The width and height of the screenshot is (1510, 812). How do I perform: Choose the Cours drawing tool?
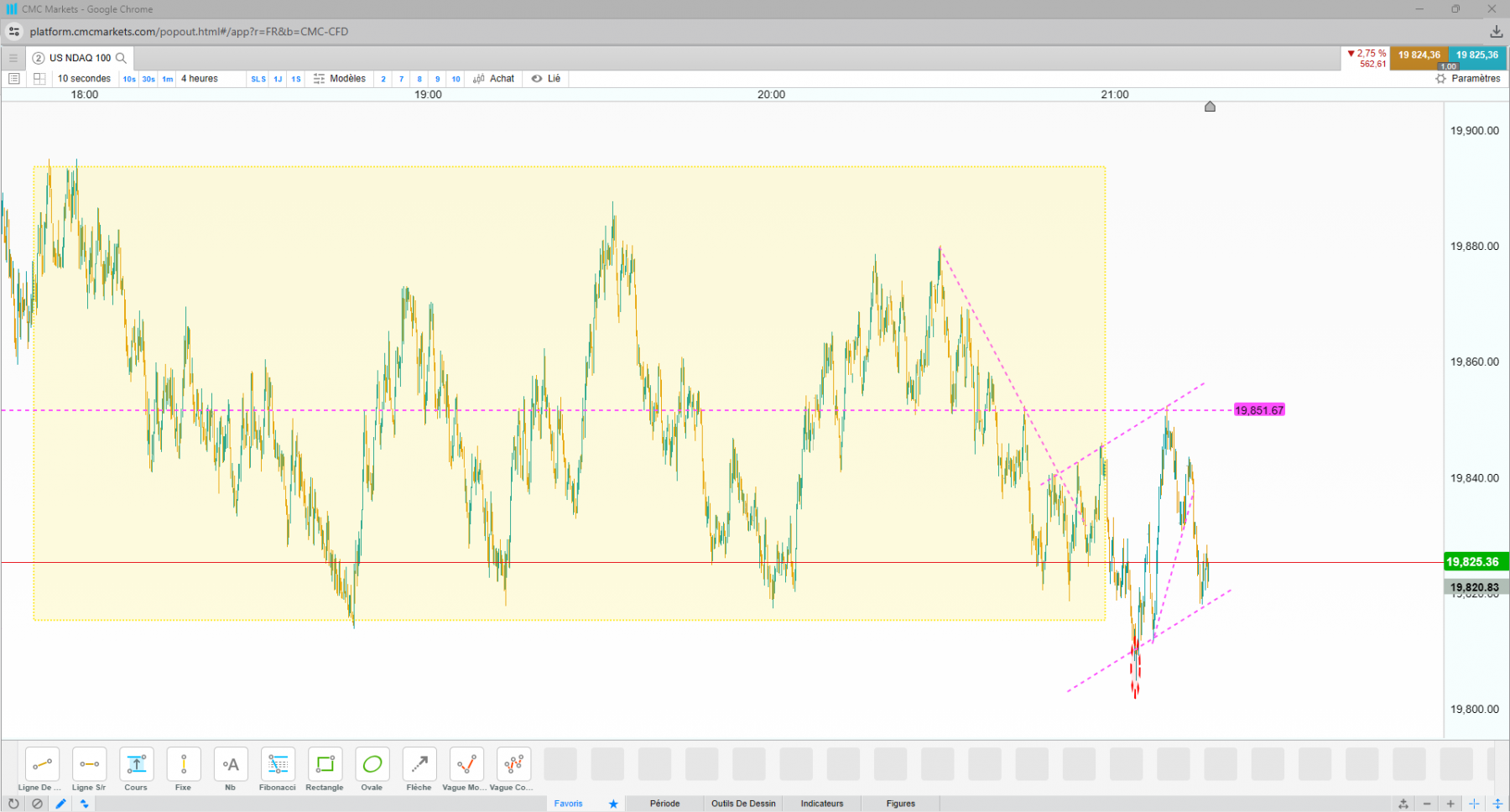[136, 764]
